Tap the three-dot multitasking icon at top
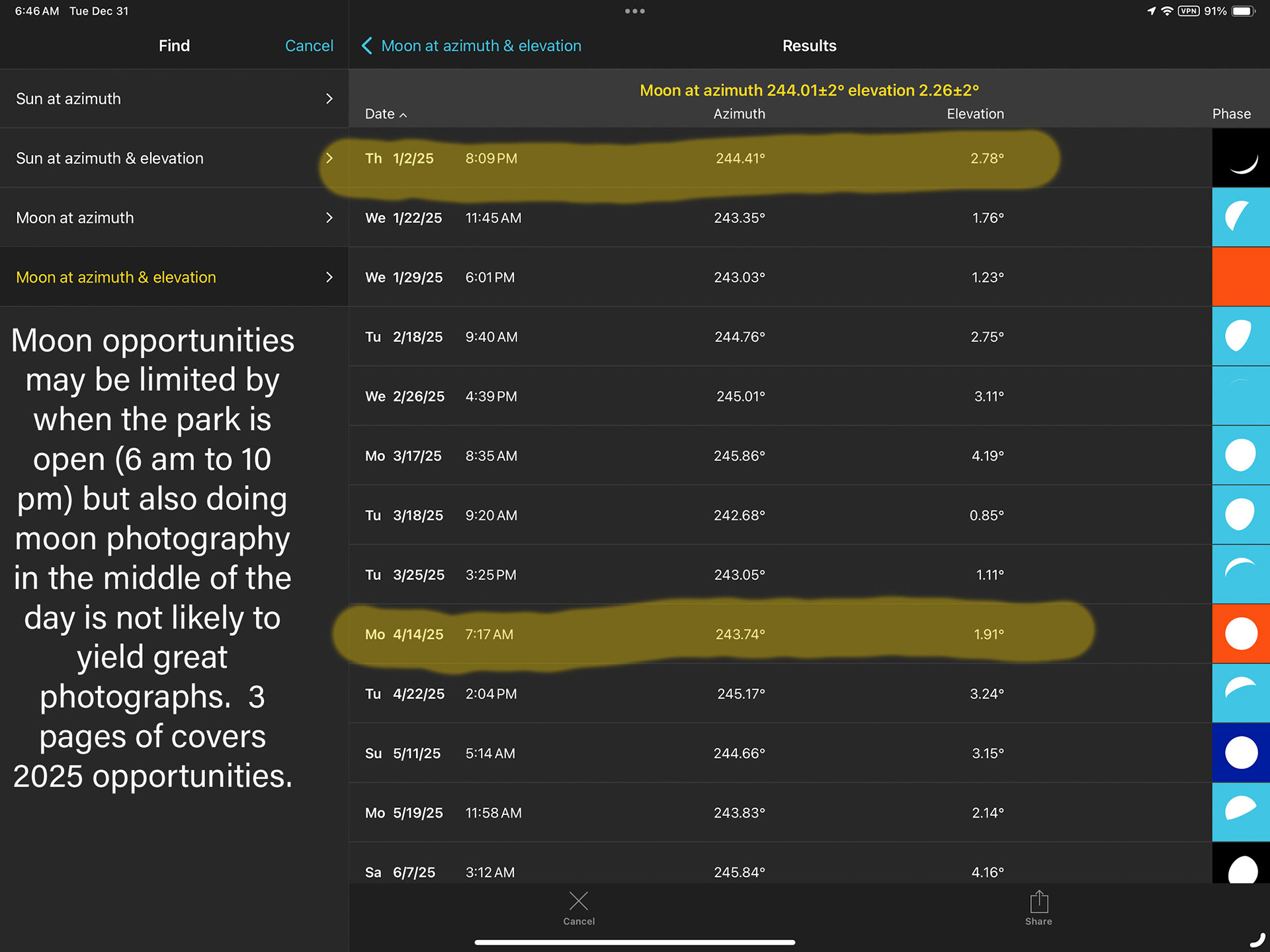The height and width of the screenshot is (952, 1270). click(x=634, y=11)
